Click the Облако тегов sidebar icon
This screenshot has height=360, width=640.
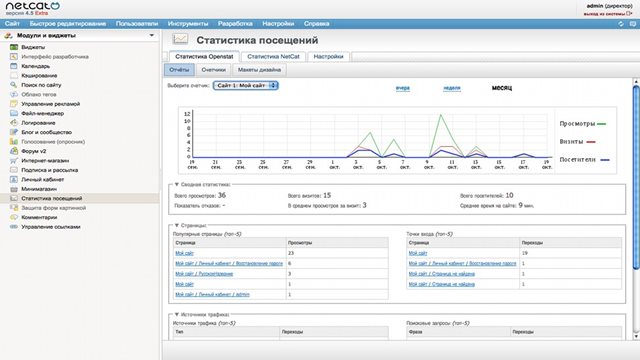(x=14, y=94)
